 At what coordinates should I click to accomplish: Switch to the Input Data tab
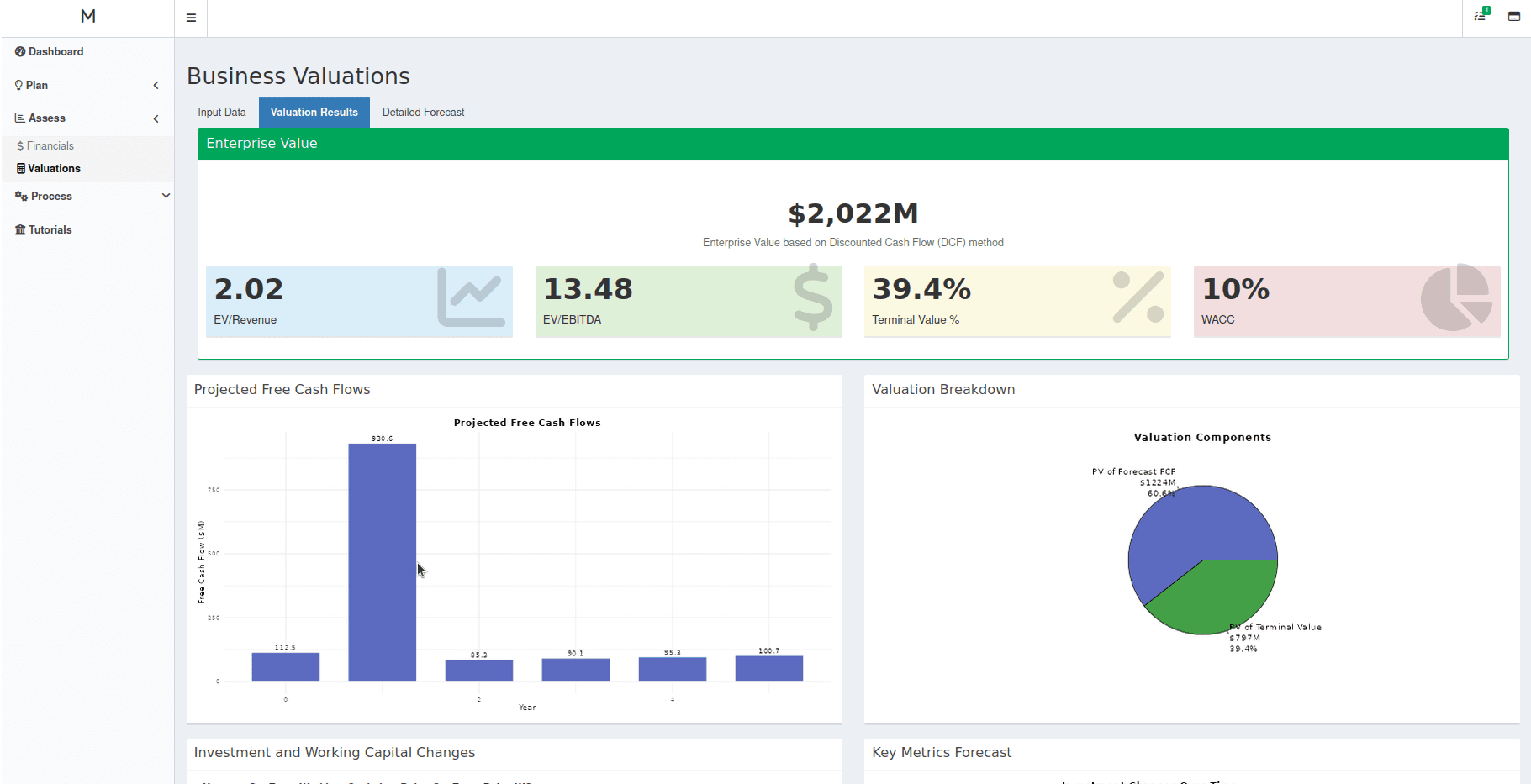click(x=222, y=113)
